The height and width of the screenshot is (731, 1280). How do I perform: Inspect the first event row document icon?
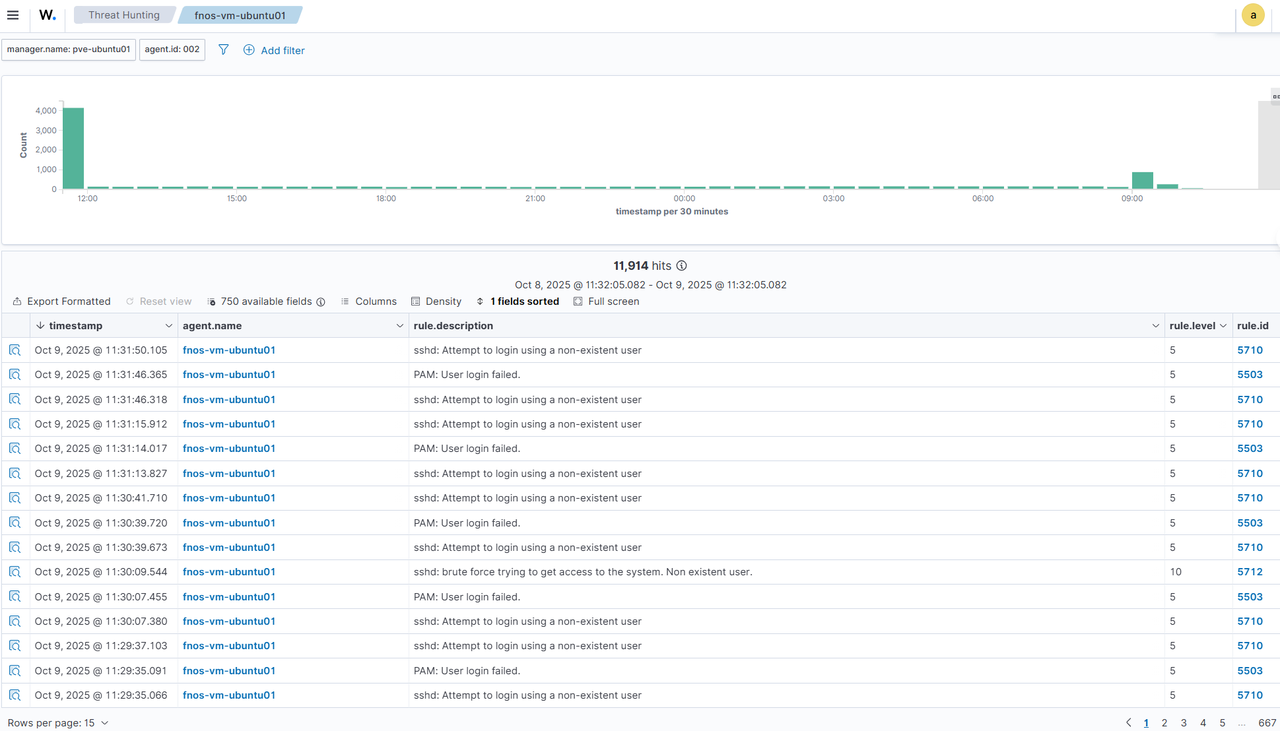point(15,350)
